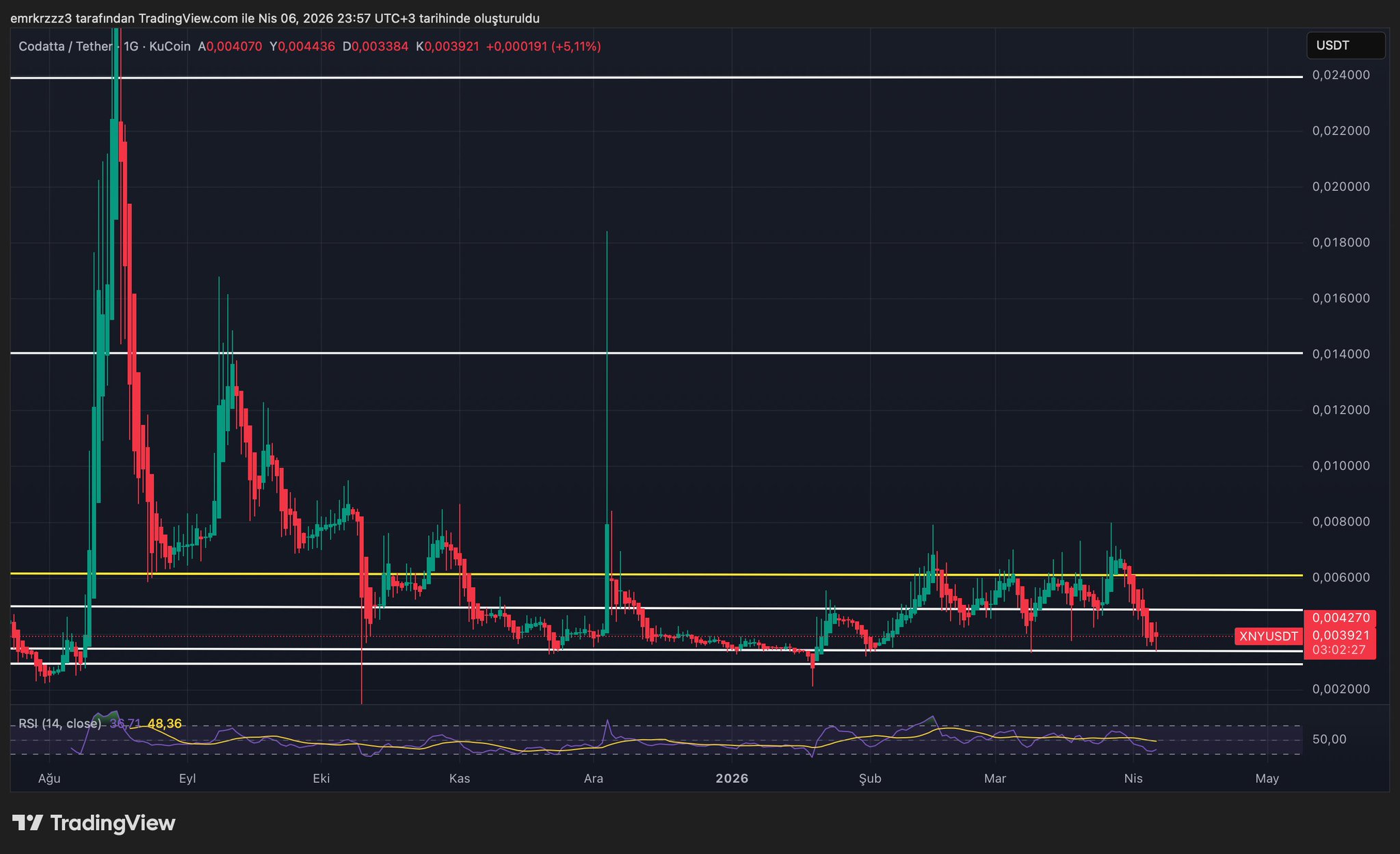
Task: Click the Codatta / Tether symbol title
Action: [65, 47]
